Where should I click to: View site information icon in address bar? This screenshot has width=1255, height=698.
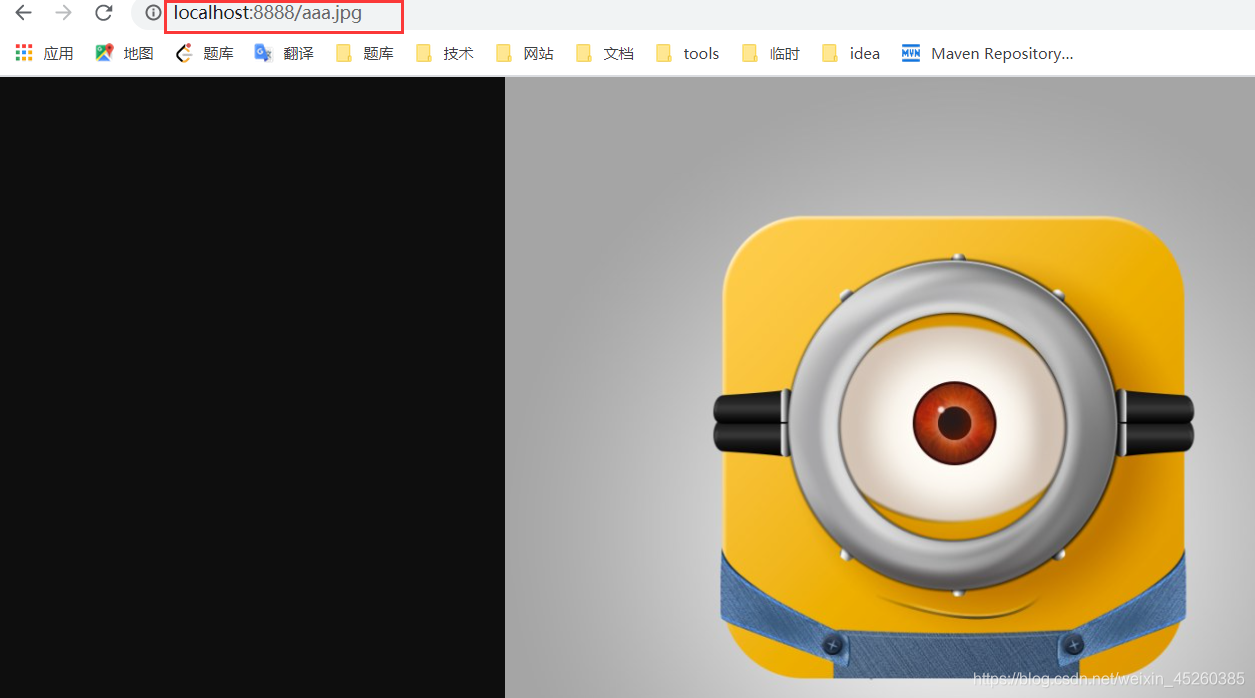click(x=153, y=13)
